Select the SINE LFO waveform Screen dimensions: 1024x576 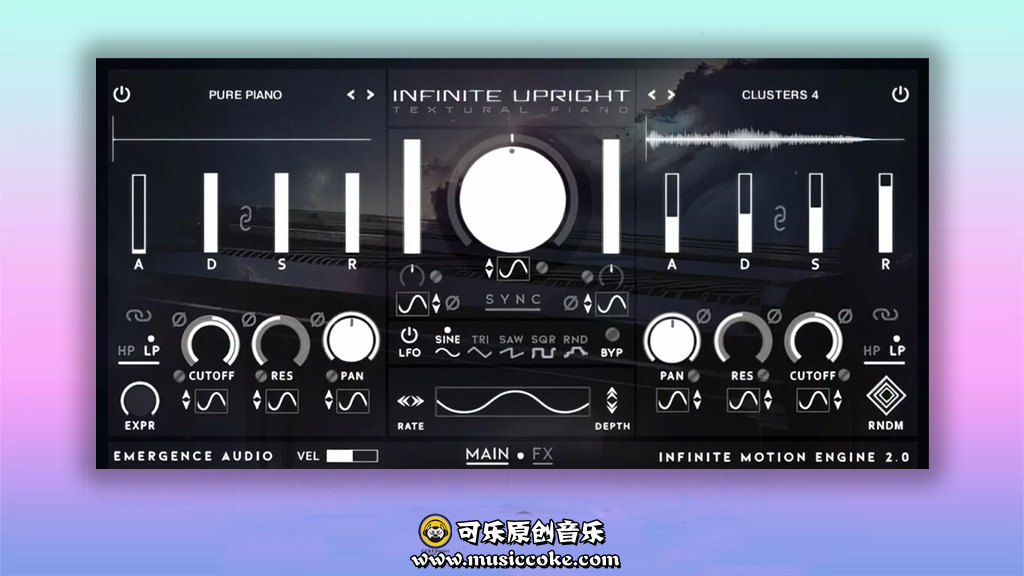tap(447, 345)
